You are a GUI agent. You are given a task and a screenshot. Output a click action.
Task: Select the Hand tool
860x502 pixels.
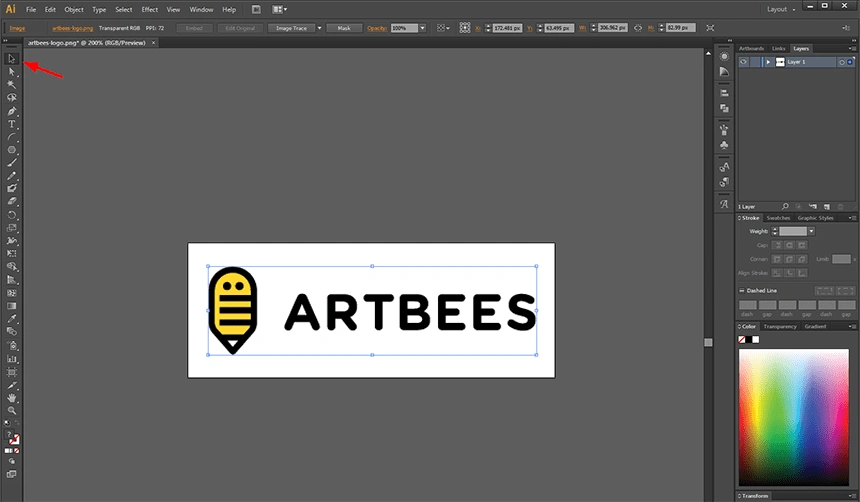pos(12,397)
